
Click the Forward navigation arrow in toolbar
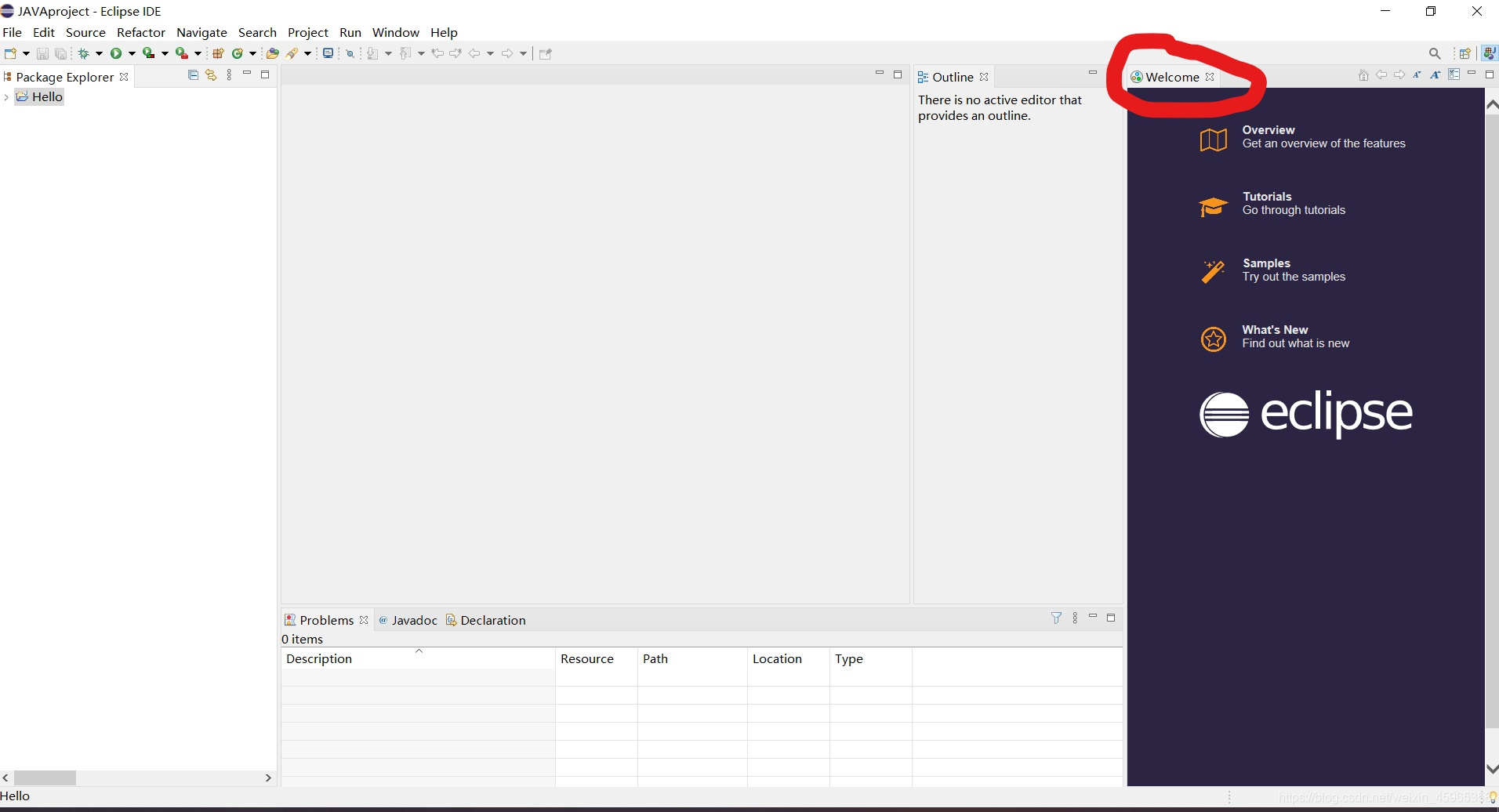[x=507, y=53]
